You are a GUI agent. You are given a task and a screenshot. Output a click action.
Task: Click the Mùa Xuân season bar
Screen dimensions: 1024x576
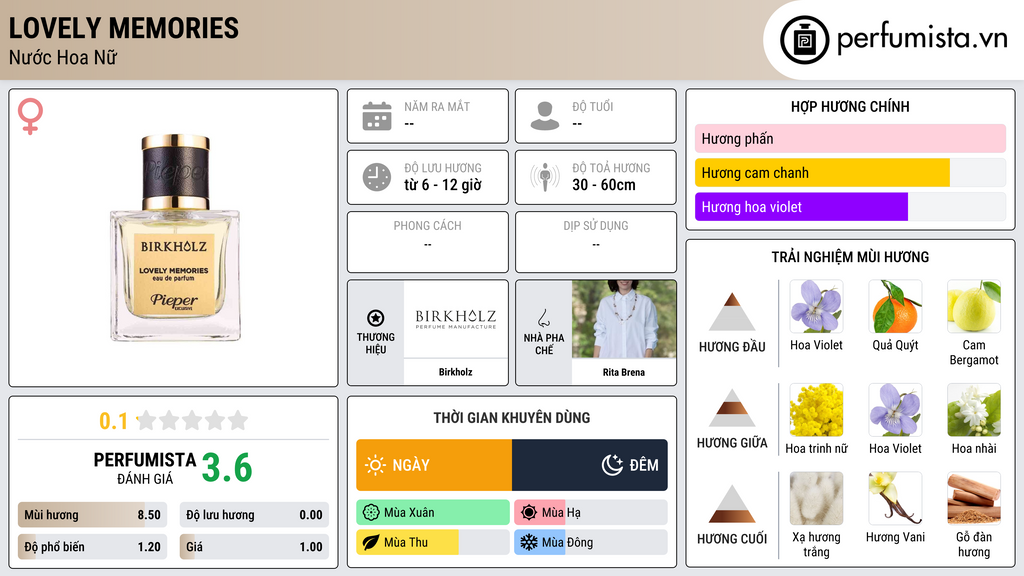[x=433, y=513]
